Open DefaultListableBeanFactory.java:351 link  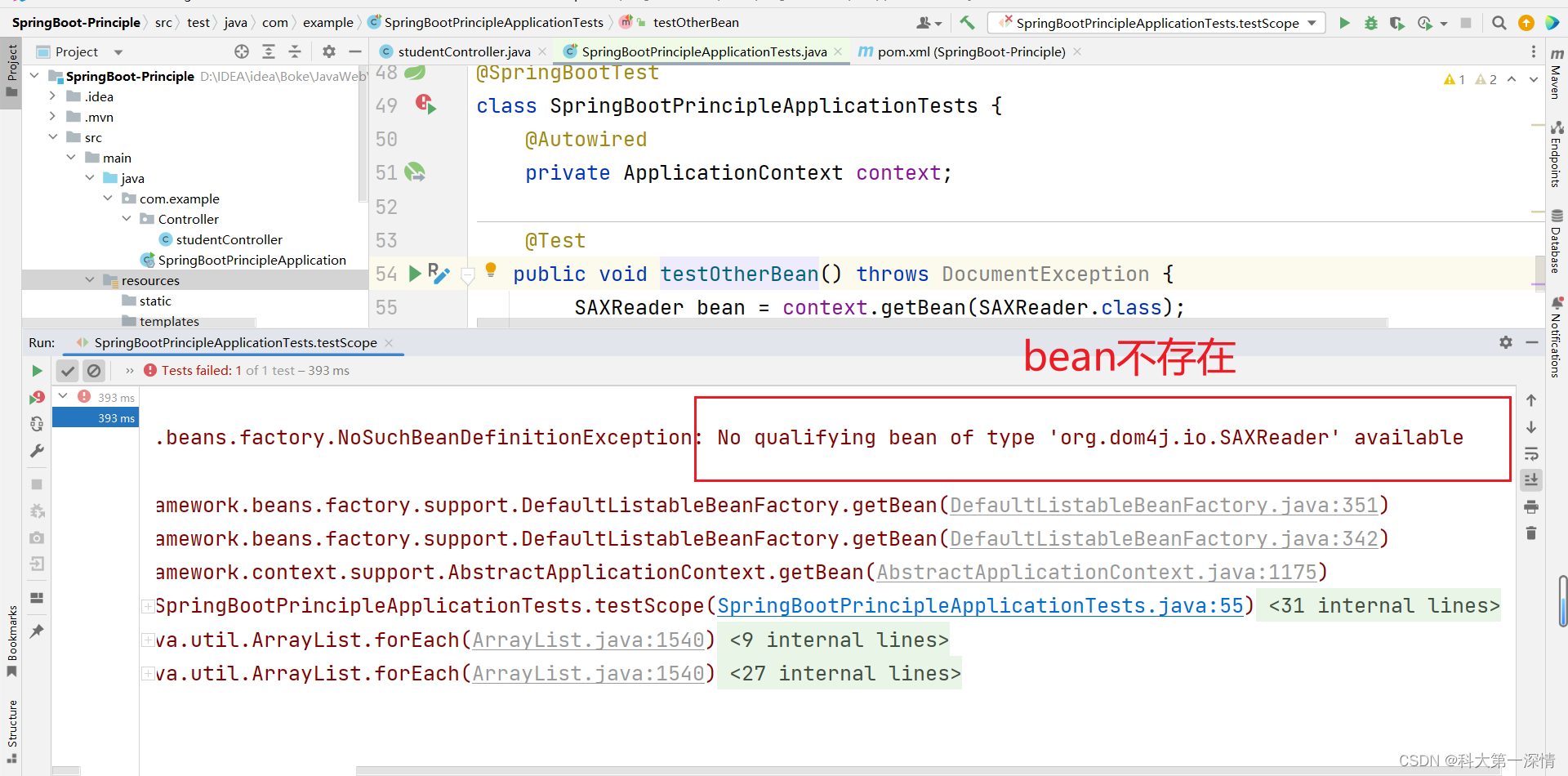tap(1164, 506)
